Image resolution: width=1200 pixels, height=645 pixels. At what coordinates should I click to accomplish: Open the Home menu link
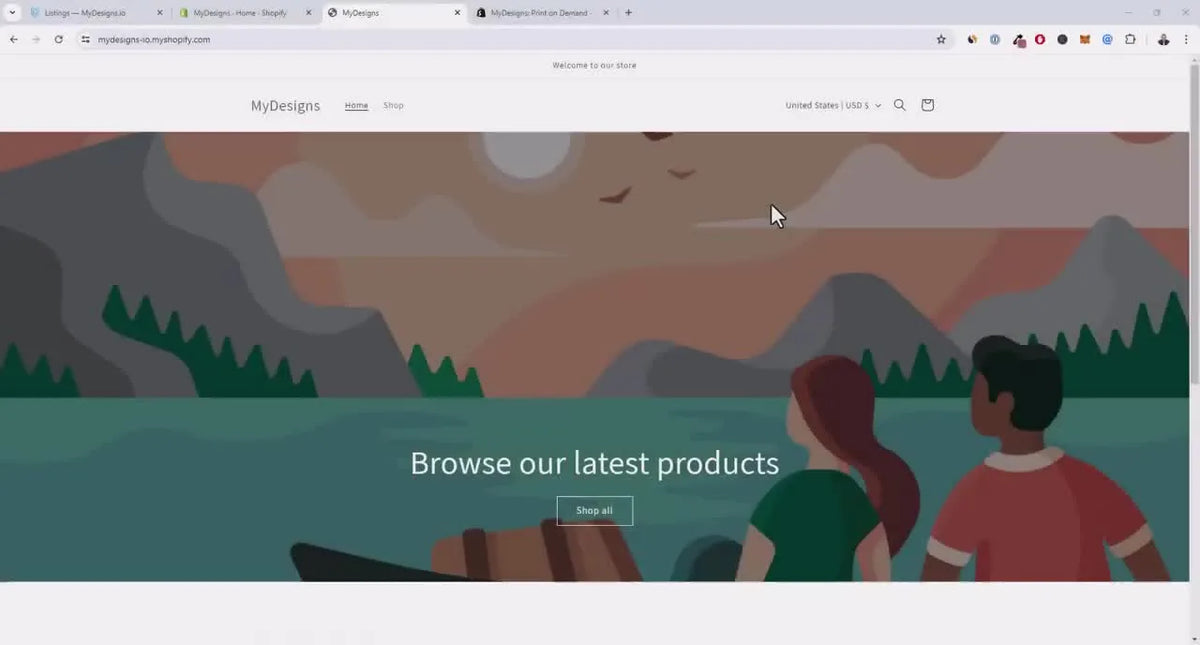[x=356, y=105]
